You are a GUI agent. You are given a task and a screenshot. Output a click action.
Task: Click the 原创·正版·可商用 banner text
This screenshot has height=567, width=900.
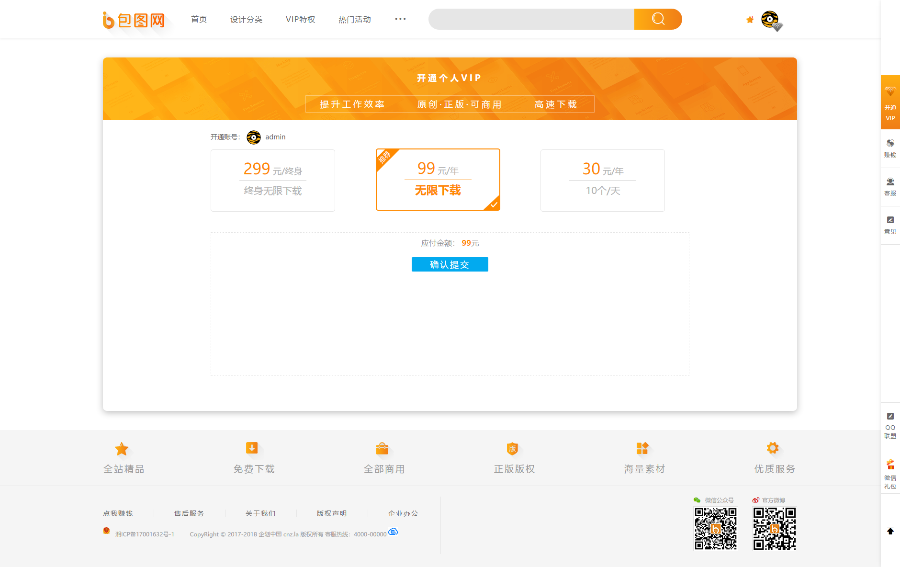coord(459,104)
